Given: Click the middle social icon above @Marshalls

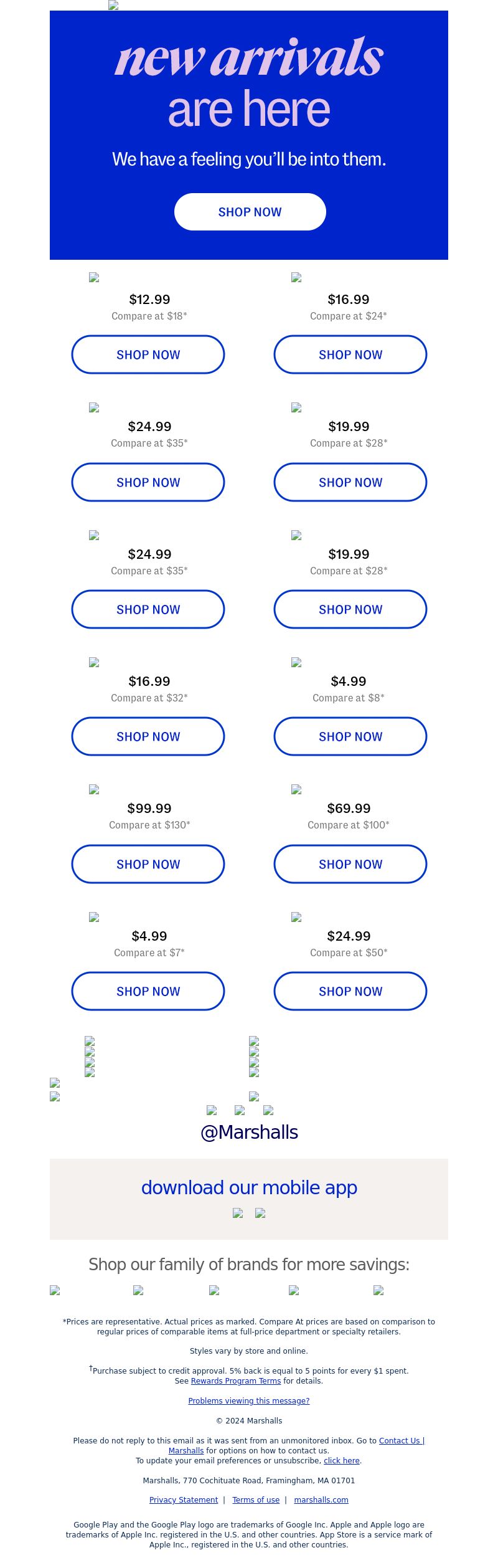Looking at the screenshot, I should [240, 1110].
